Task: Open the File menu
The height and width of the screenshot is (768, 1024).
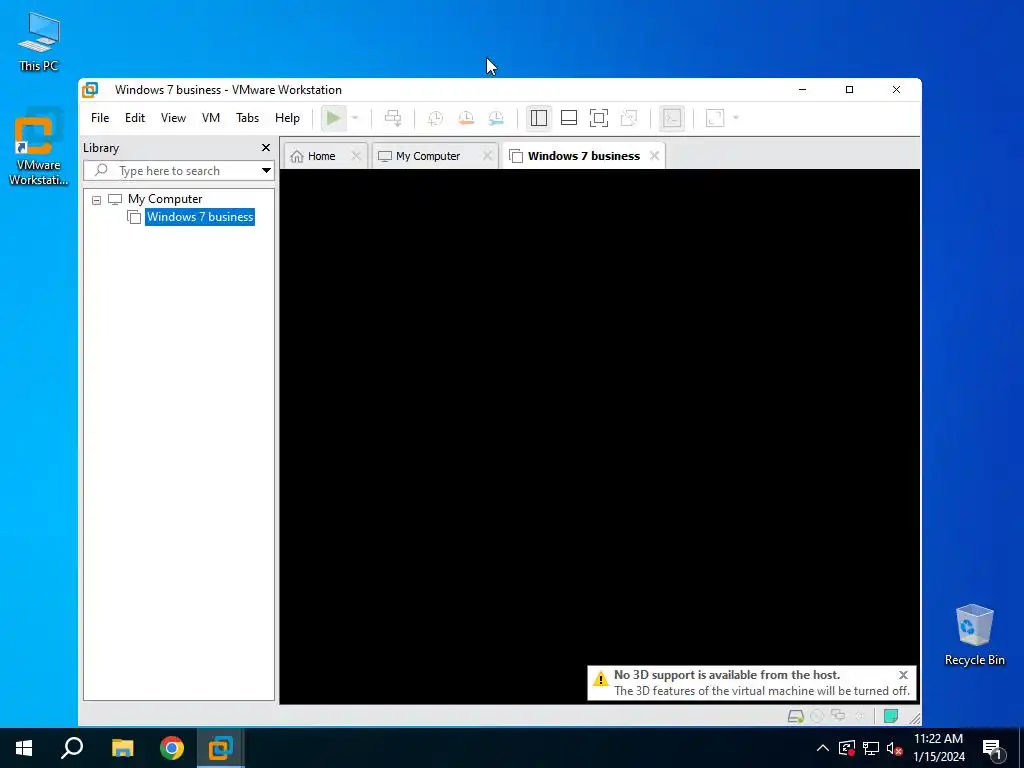Action: pos(100,118)
